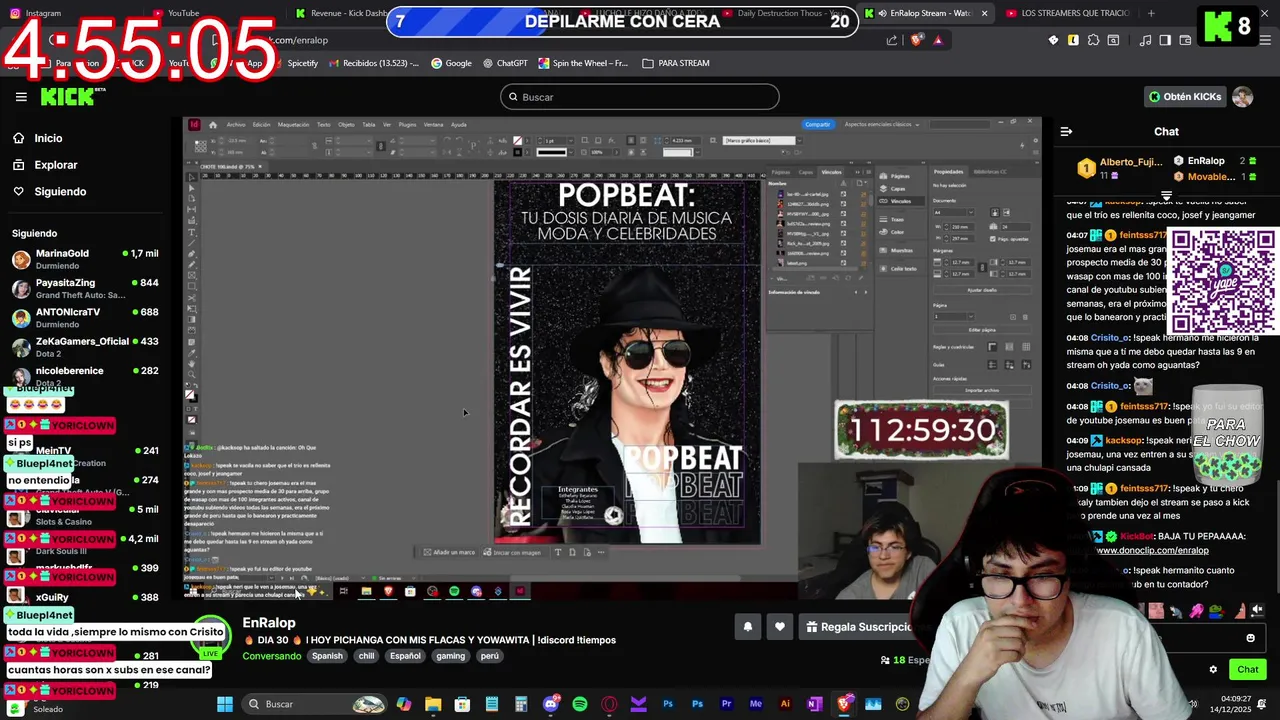This screenshot has height=720, width=1280.
Task: Open the Spicetify bookmark
Action: [295, 63]
